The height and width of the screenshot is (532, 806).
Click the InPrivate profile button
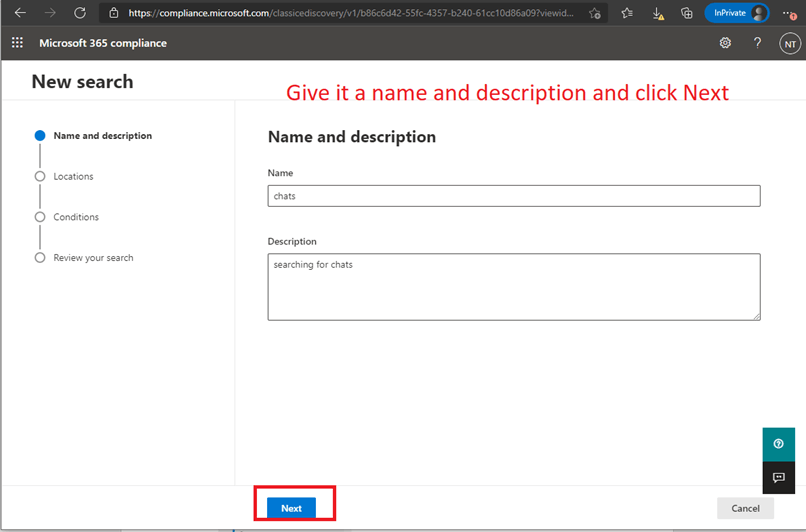[x=737, y=13]
